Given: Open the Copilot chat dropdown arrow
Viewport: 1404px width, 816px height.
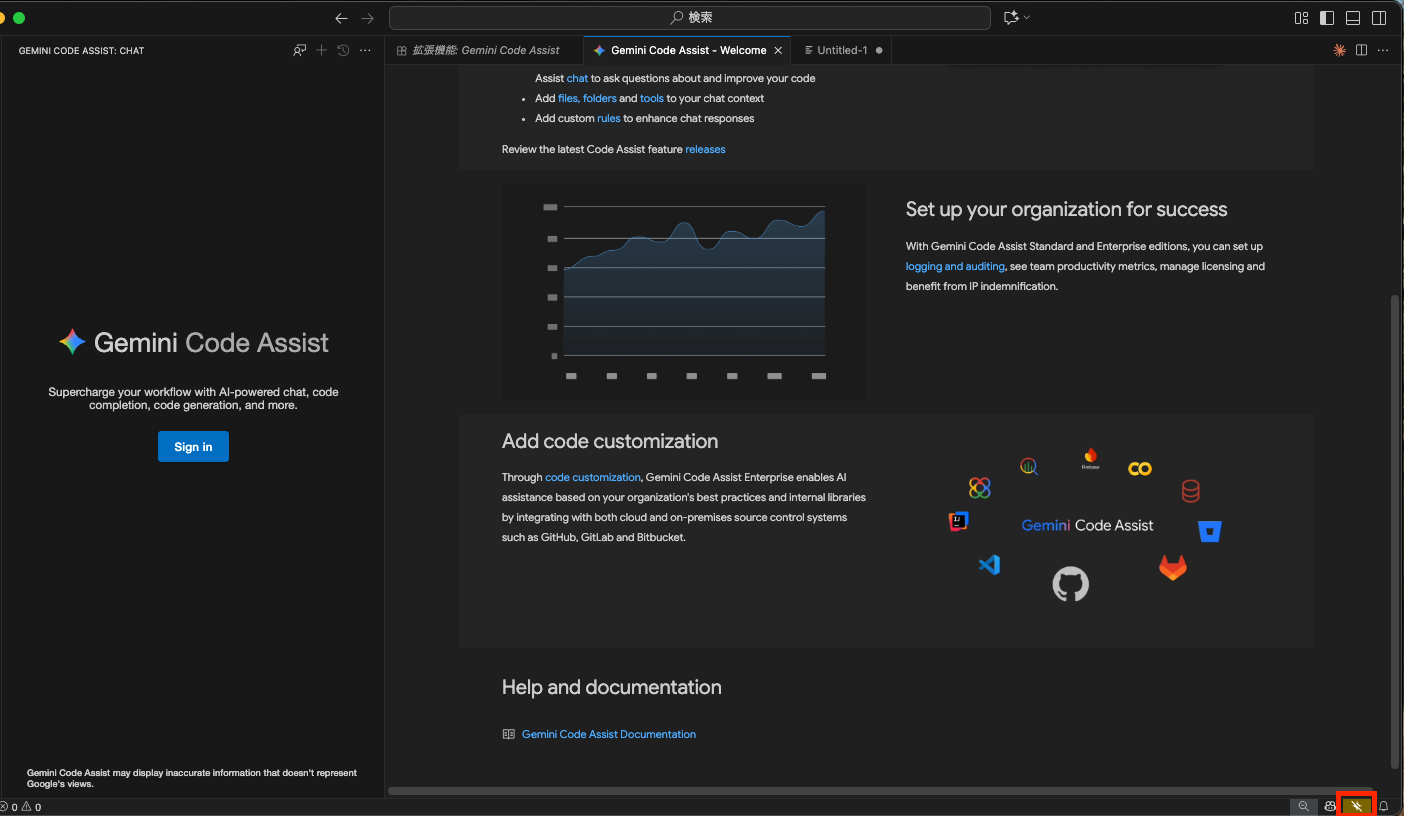Looking at the screenshot, I should pyautogui.click(x=1027, y=18).
